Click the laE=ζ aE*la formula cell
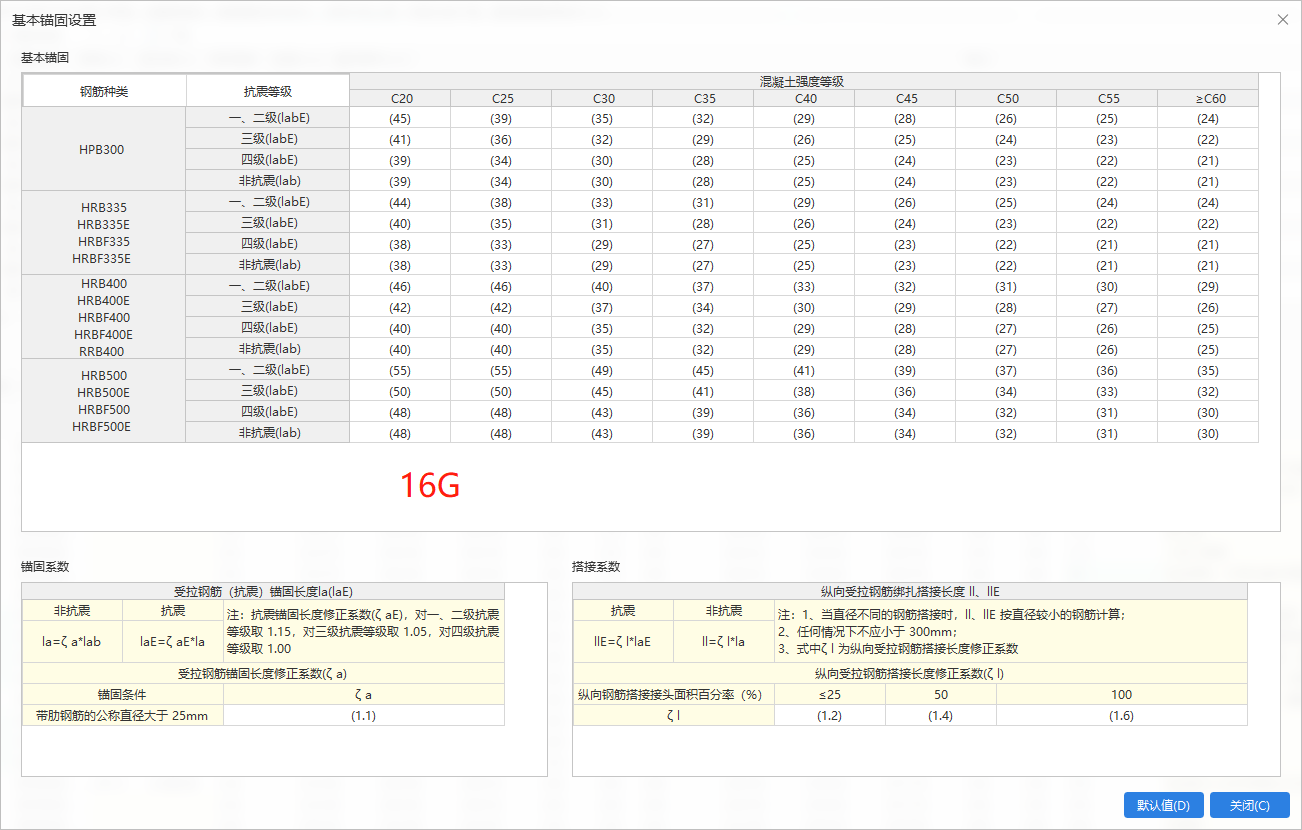Viewport: 1302px width, 830px height. pyautogui.click(x=173, y=642)
